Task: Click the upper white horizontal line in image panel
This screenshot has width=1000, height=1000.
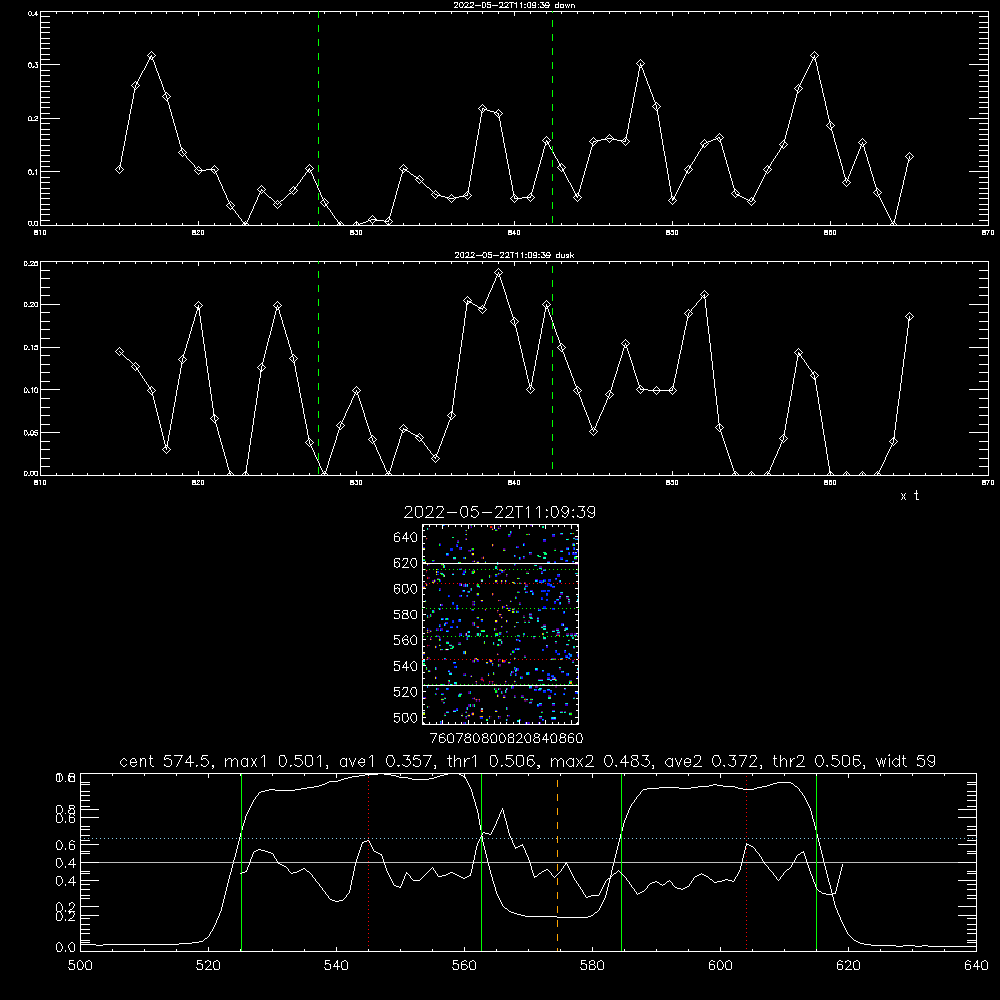Action: tap(500, 563)
